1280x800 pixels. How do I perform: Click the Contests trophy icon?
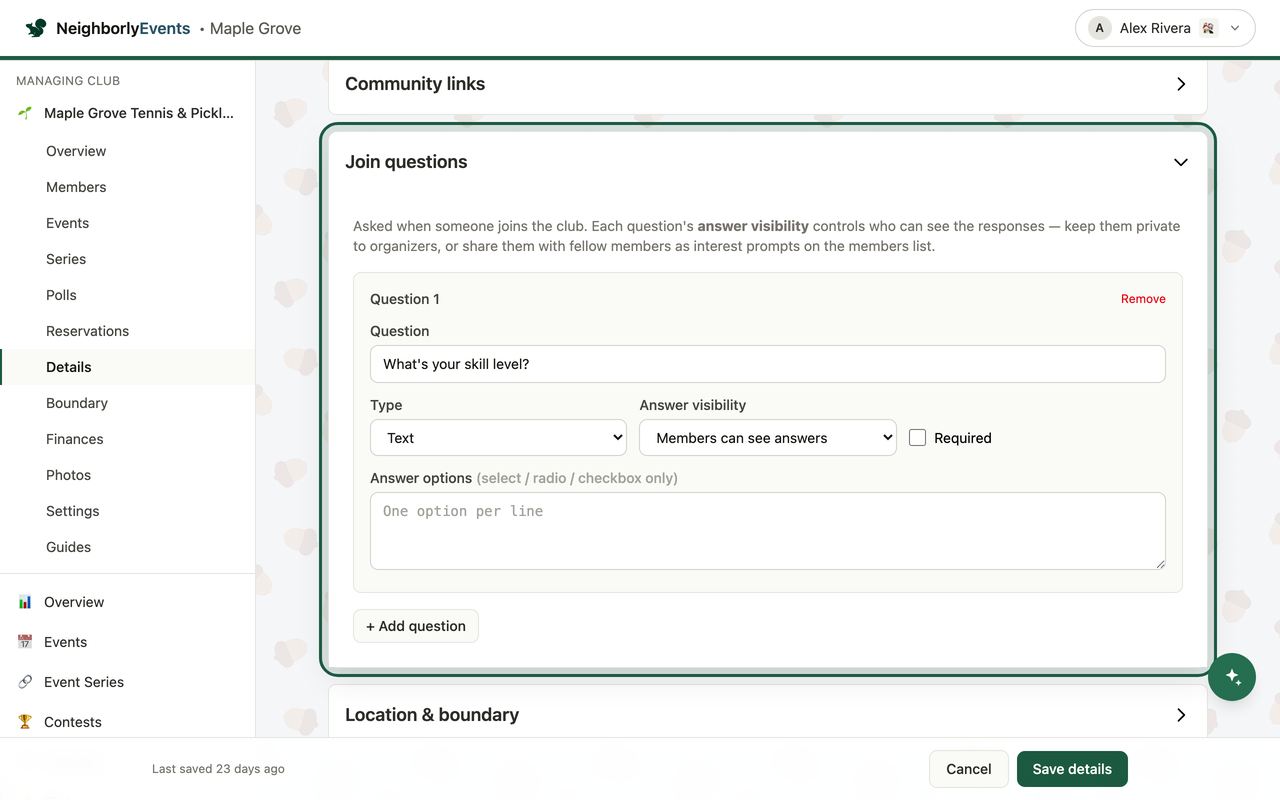(x=25, y=722)
